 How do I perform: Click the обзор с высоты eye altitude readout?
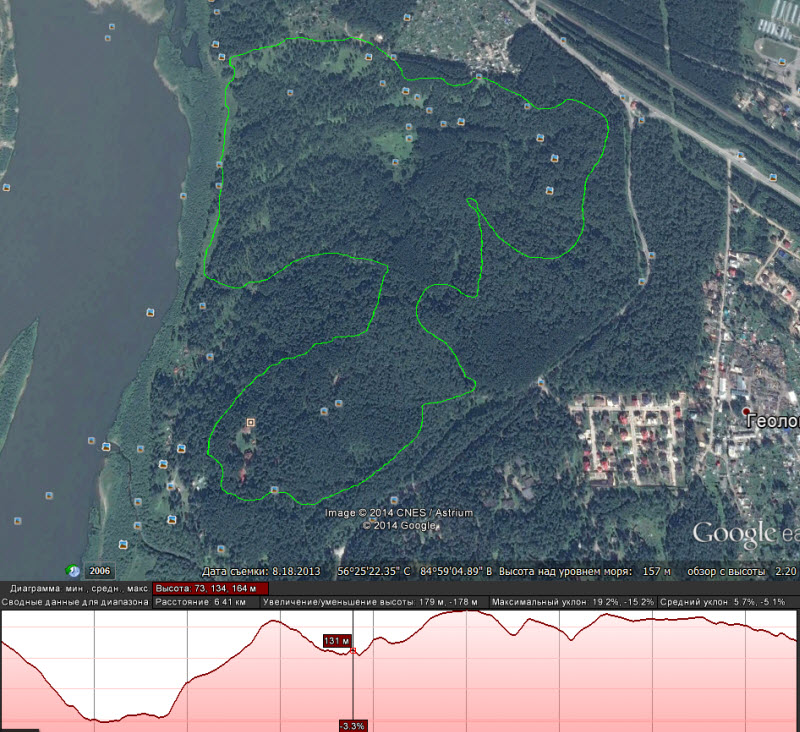(742, 571)
